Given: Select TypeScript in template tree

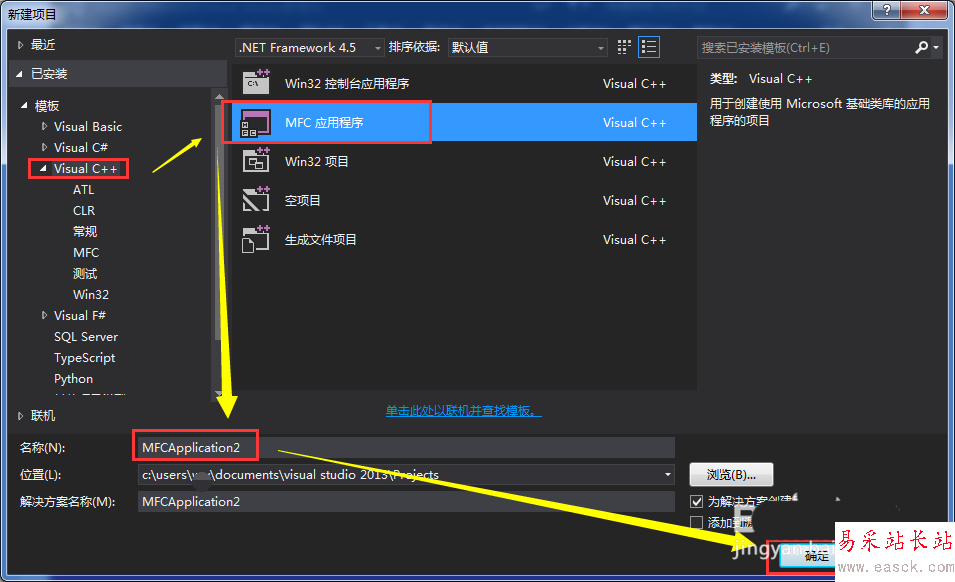Looking at the screenshot, I should tap(85, 358).
